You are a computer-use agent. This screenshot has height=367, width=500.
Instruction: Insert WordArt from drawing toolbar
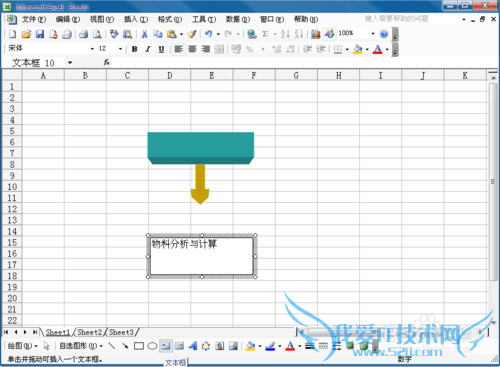pos(193,346)
